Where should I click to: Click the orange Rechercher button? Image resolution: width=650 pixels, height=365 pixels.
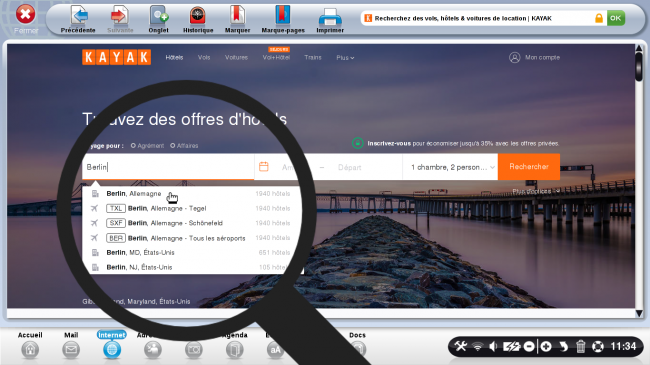pyautogui.click(x=529, y=167)
